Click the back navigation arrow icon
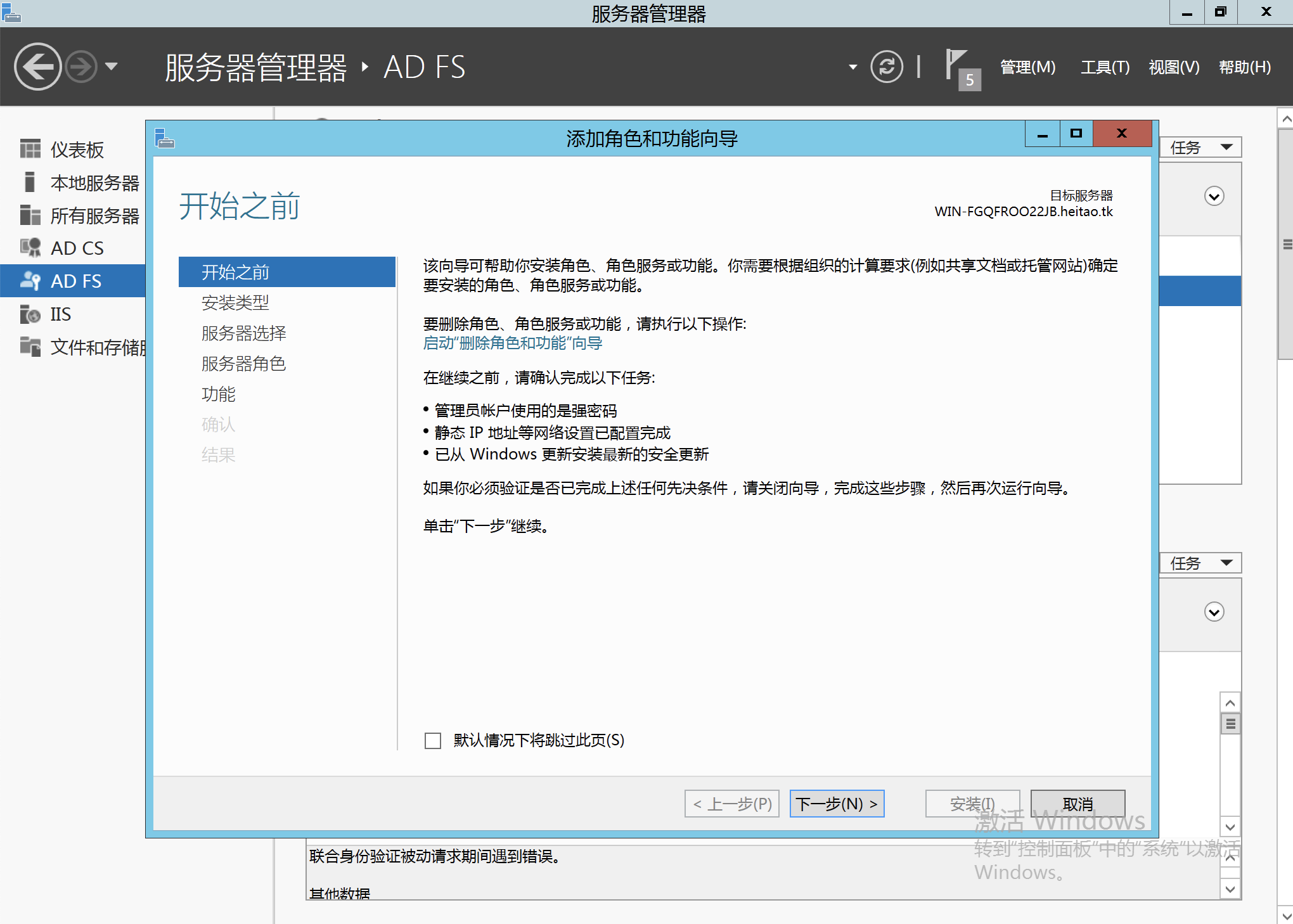Image resolution: width=1293 pixels, height=924 pixels. tap(38, 67)
